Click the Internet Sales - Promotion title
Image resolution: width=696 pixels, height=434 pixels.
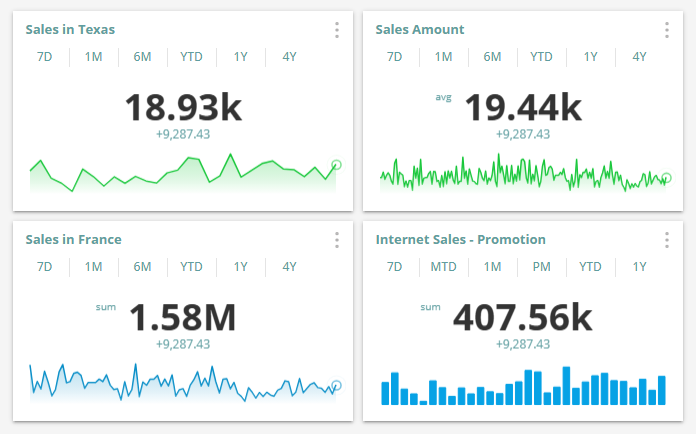click(x=460, y=240)
